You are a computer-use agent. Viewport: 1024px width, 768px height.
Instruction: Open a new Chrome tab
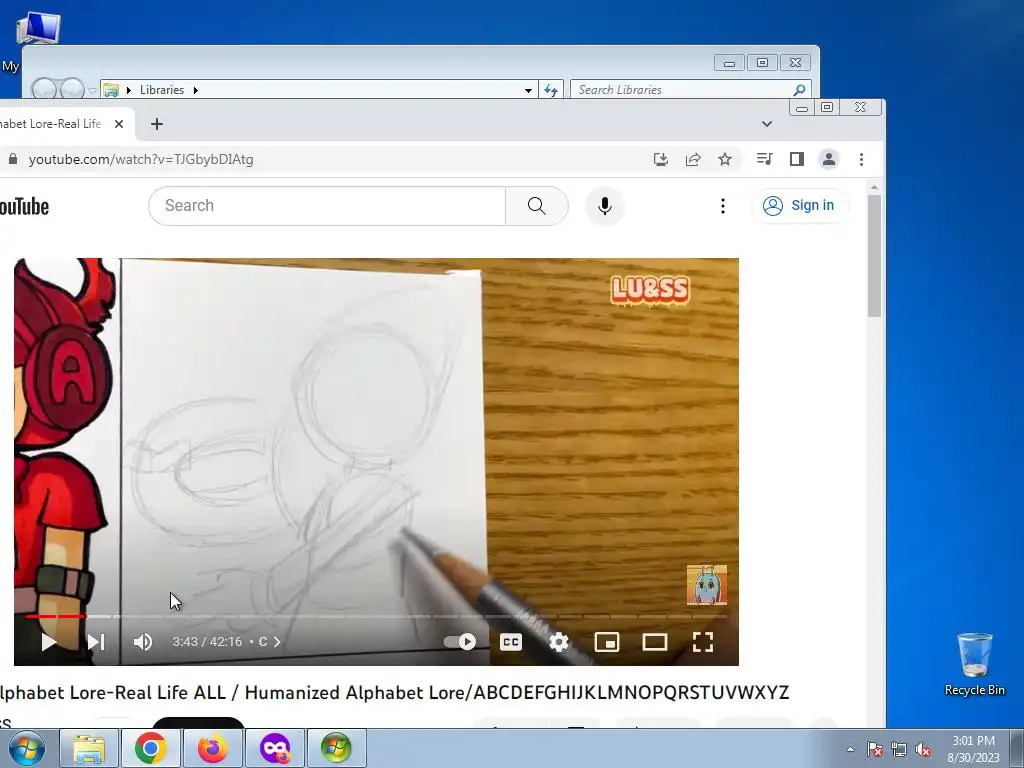click(157, 124)
